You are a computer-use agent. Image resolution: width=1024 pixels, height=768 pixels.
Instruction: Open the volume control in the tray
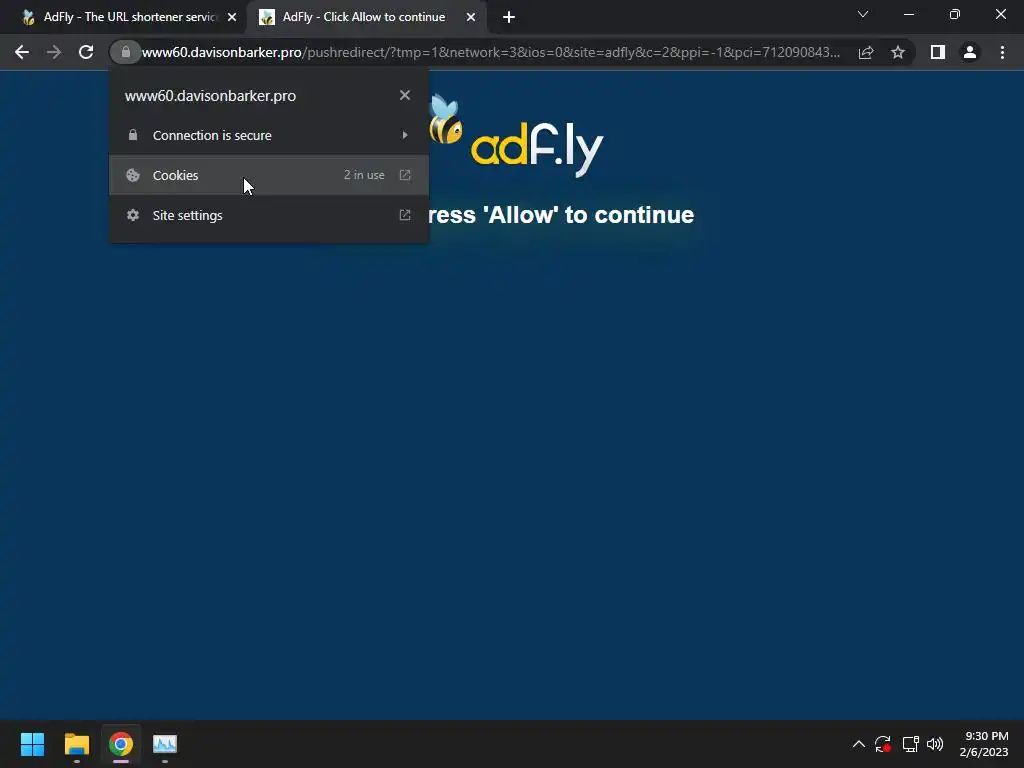pyautogui.click(x=935, y=744)
